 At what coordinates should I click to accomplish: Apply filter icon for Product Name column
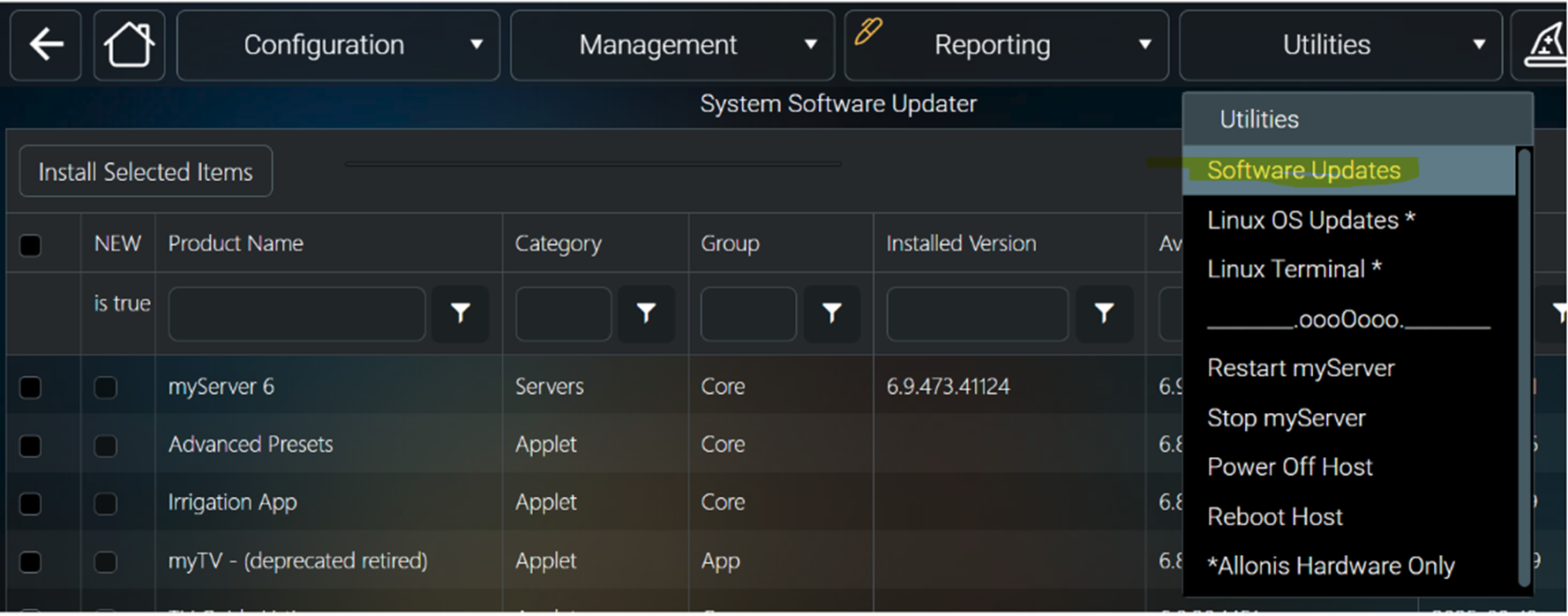461,312
